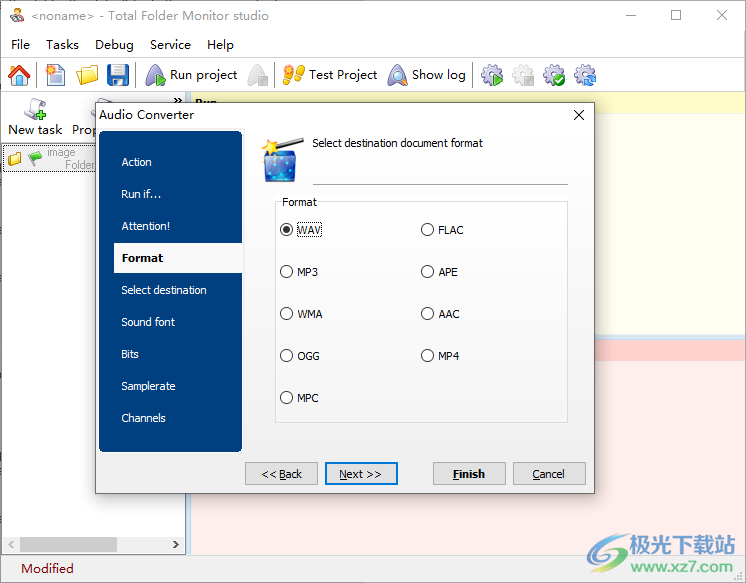The height and width of the screenshot is (583, 746).
Task: Click the << Back button
Action: (281, 474)
